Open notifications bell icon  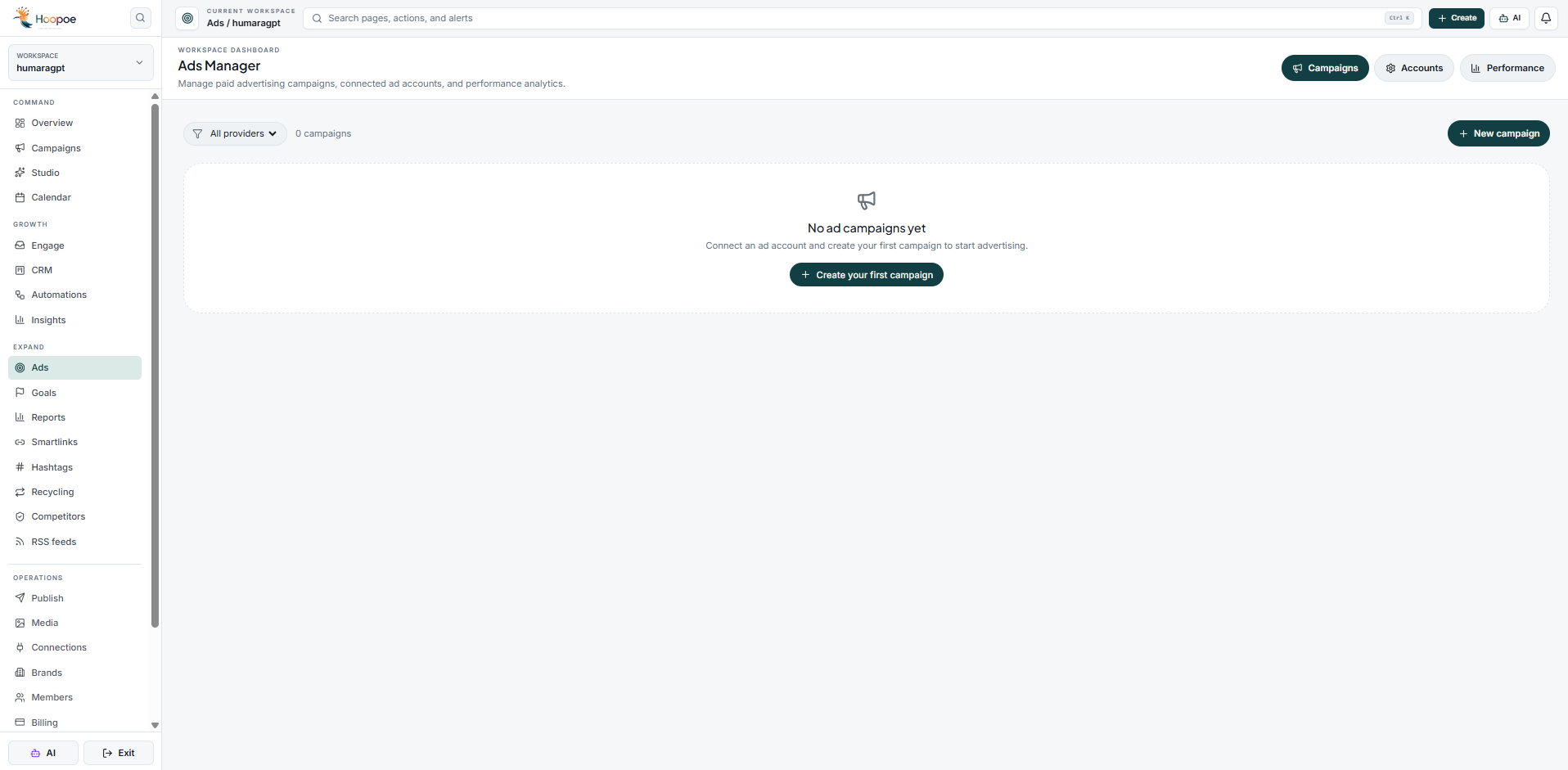tap(1546, 18)
